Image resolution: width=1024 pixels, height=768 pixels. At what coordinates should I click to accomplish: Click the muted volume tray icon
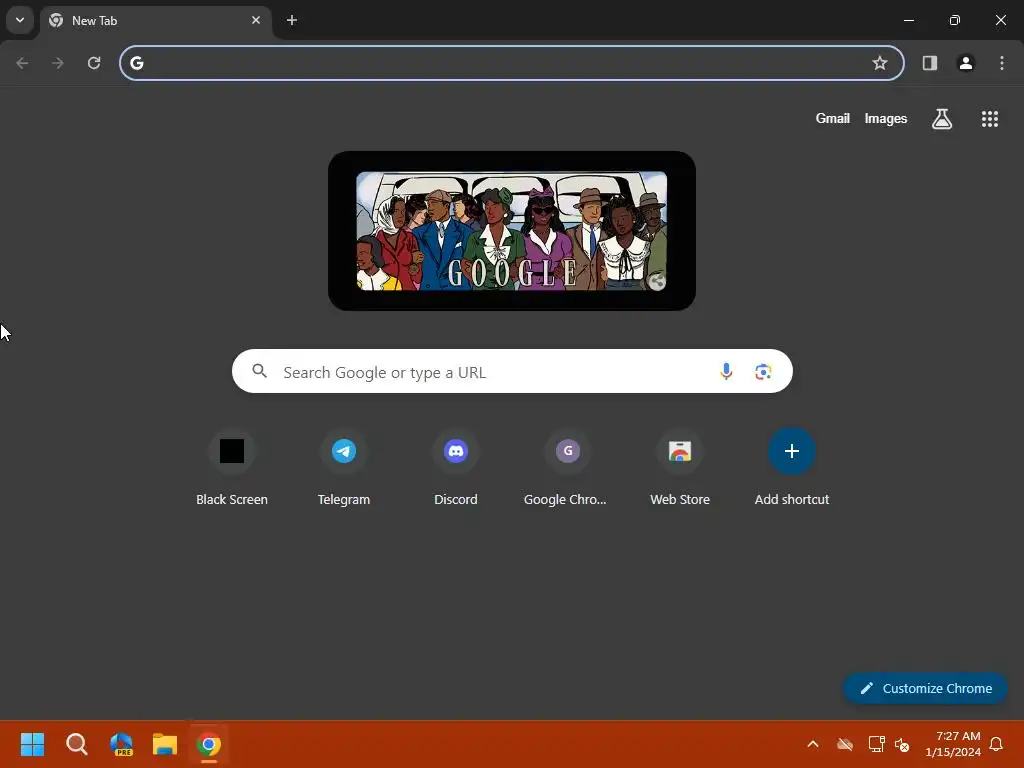(x=902, y=744)
